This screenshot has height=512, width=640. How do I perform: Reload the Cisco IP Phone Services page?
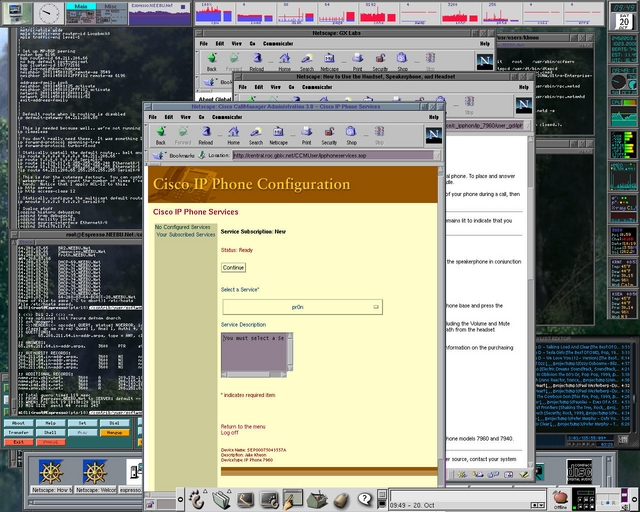click(x=206, y=135)
